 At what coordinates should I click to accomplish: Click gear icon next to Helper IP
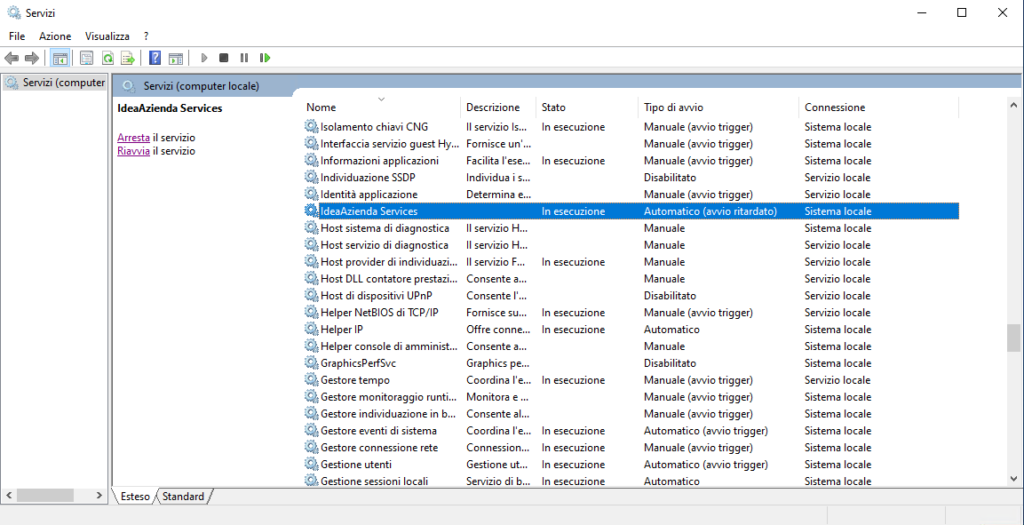312,329
